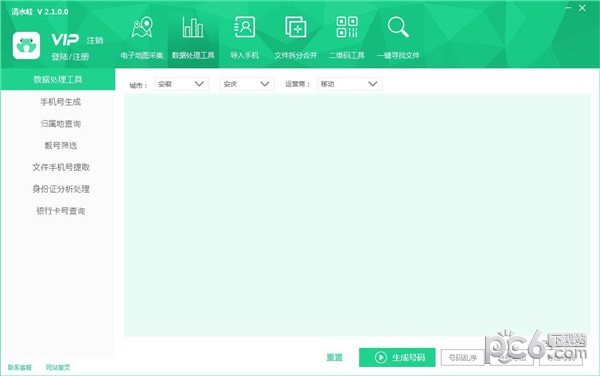The image size is (600, 376).
Task: Click the 登陆/注册 login link
Action: pyautogui.click(x=70, y=57)
